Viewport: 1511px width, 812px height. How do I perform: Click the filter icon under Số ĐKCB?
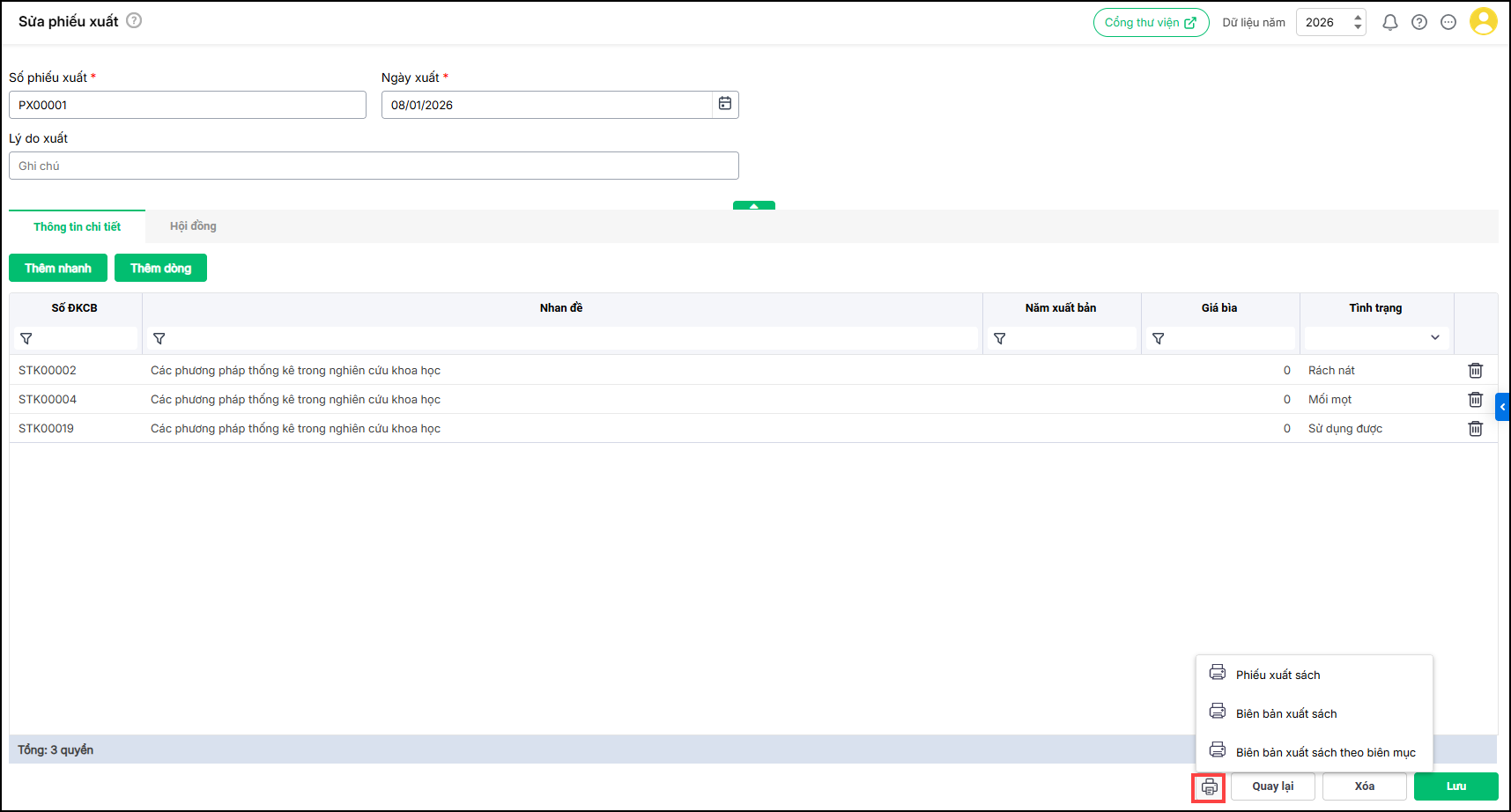click(x=26, y=339)
